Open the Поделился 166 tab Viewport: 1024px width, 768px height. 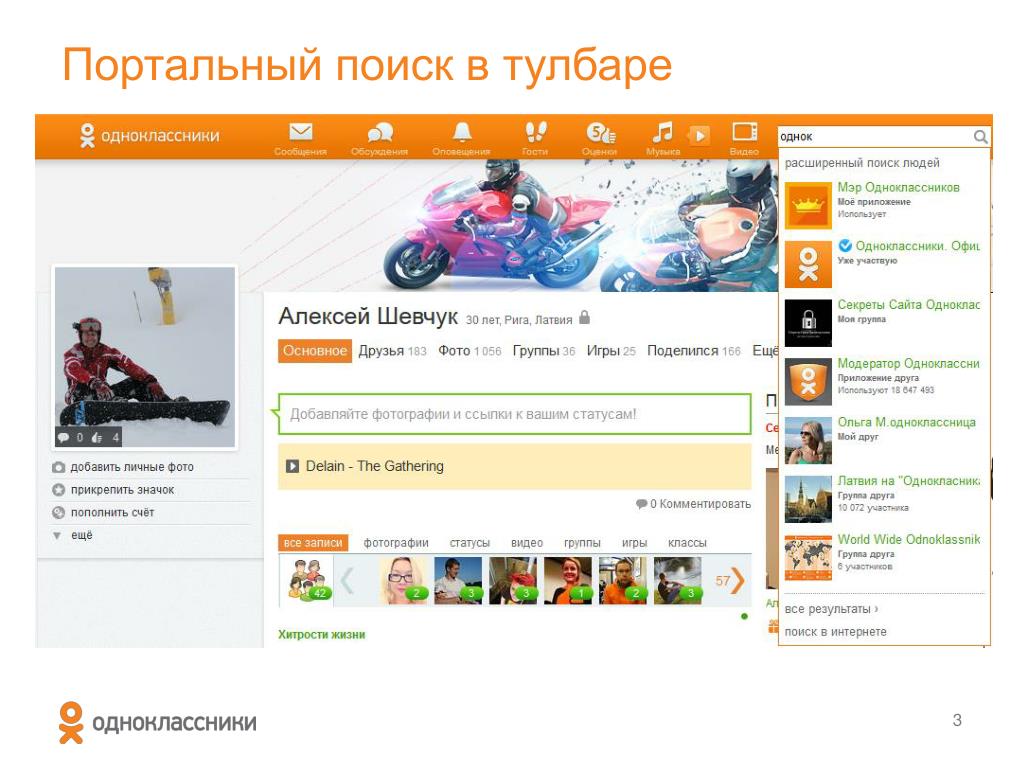(x=694, y=351)
